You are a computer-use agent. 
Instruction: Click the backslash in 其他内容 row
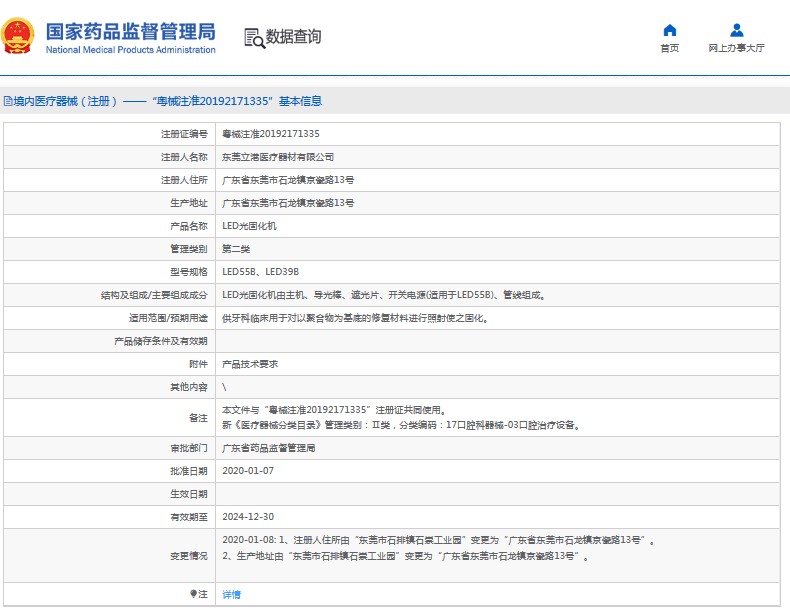pos(224,387)
